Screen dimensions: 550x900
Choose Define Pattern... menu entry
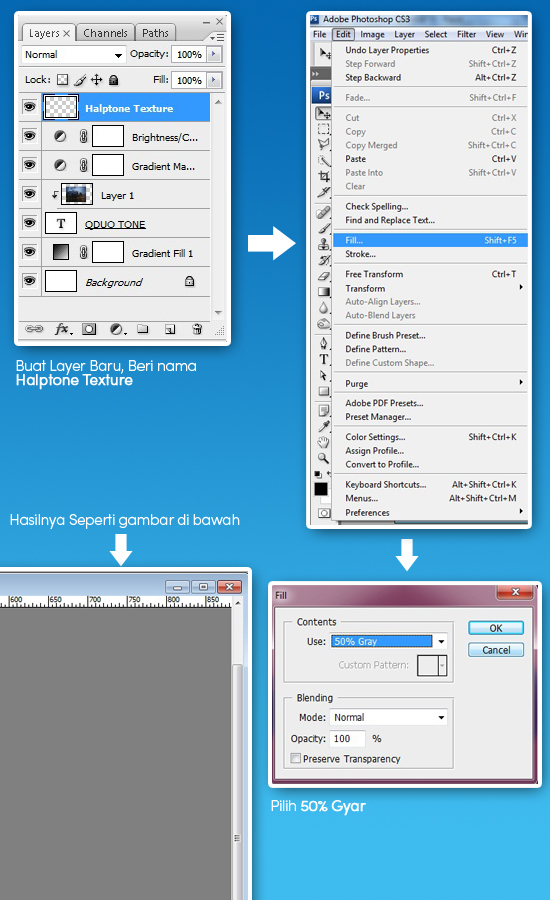point(431,349)
